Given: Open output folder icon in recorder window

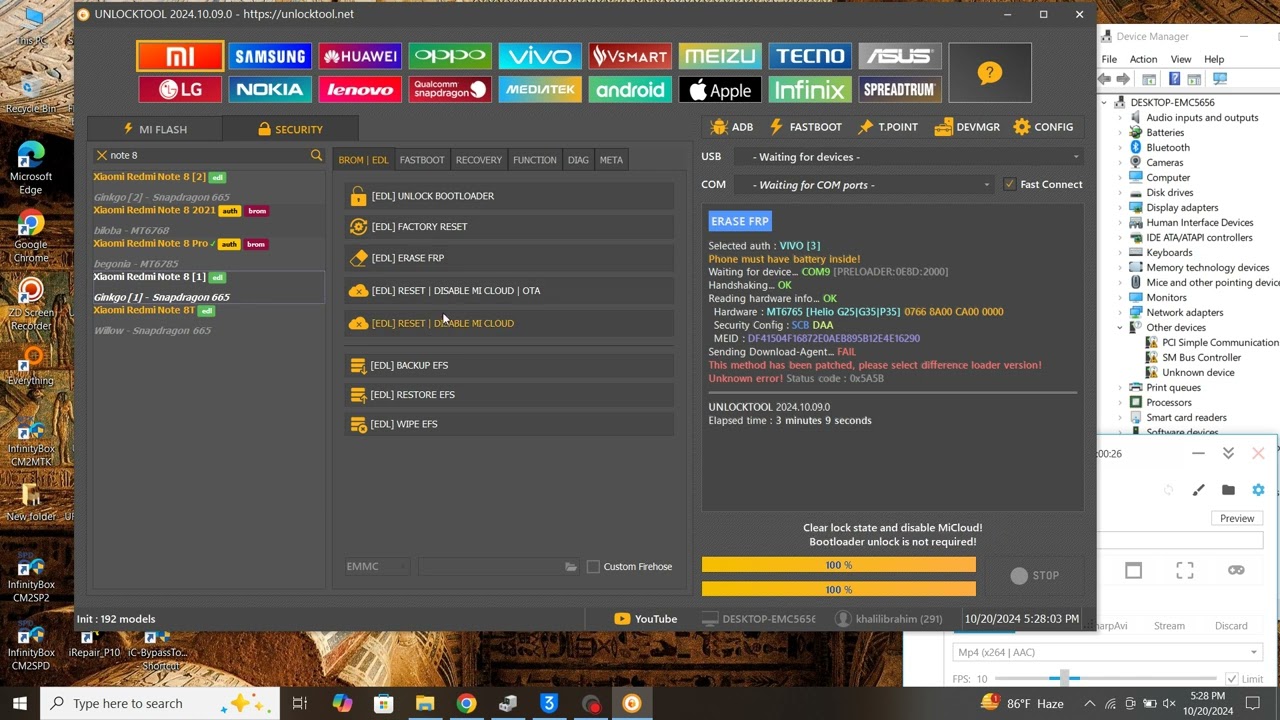Looking at the screenshot, I should (1228, 490).
